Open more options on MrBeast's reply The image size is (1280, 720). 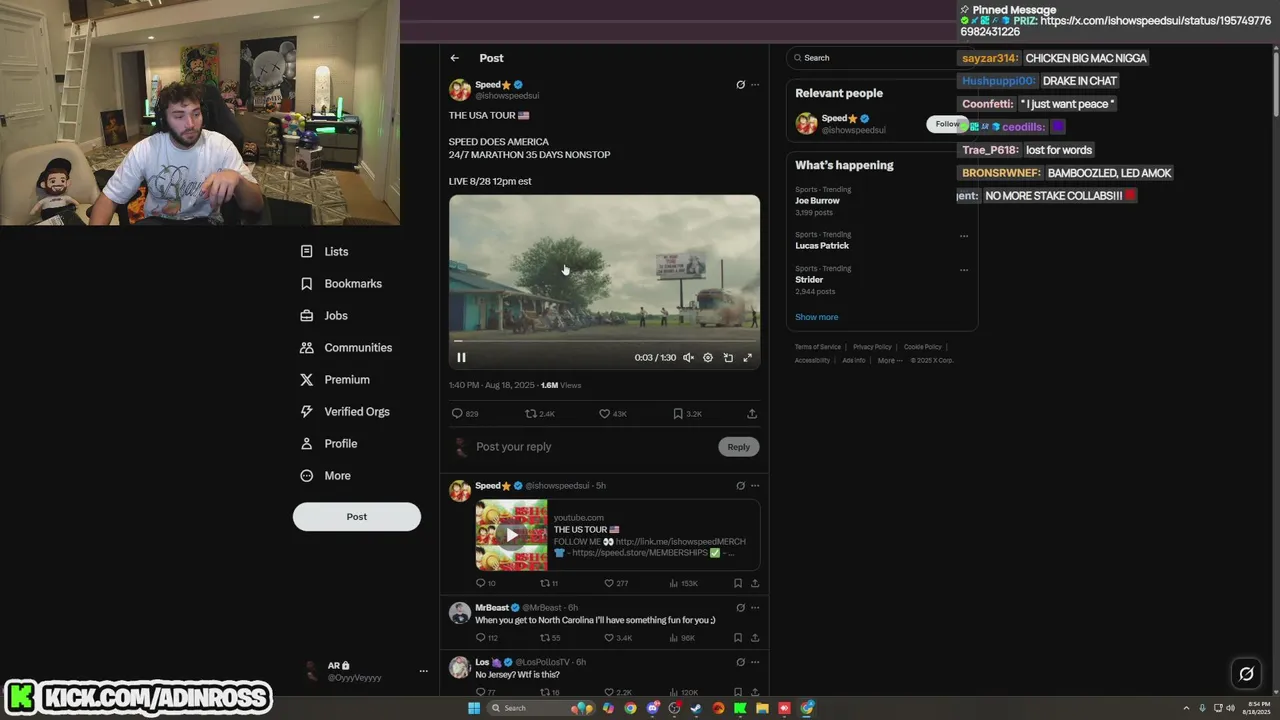(x=755, y=608)
